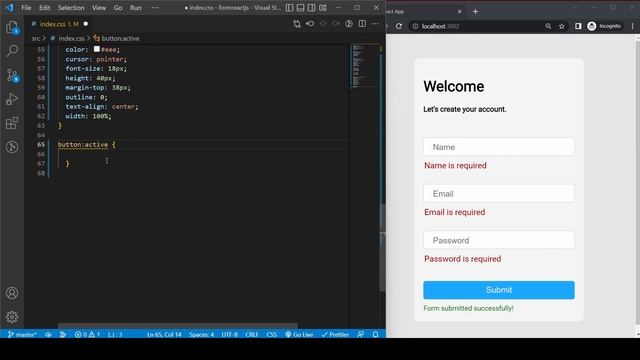Open the Run menu
The image size is (640, 360).
click(136, 8)
